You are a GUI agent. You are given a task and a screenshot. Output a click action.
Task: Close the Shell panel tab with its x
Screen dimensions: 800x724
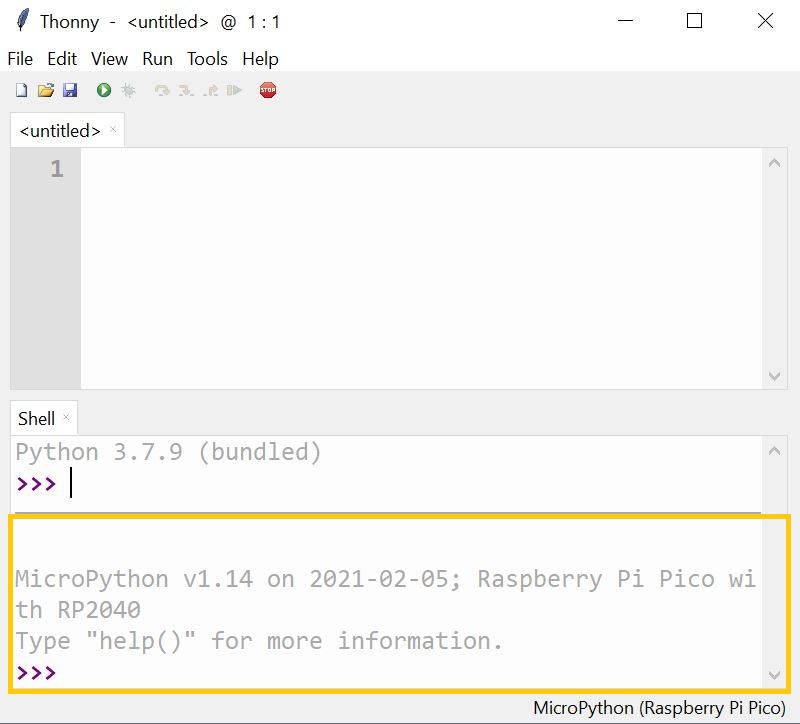click(x=67, y=418)
